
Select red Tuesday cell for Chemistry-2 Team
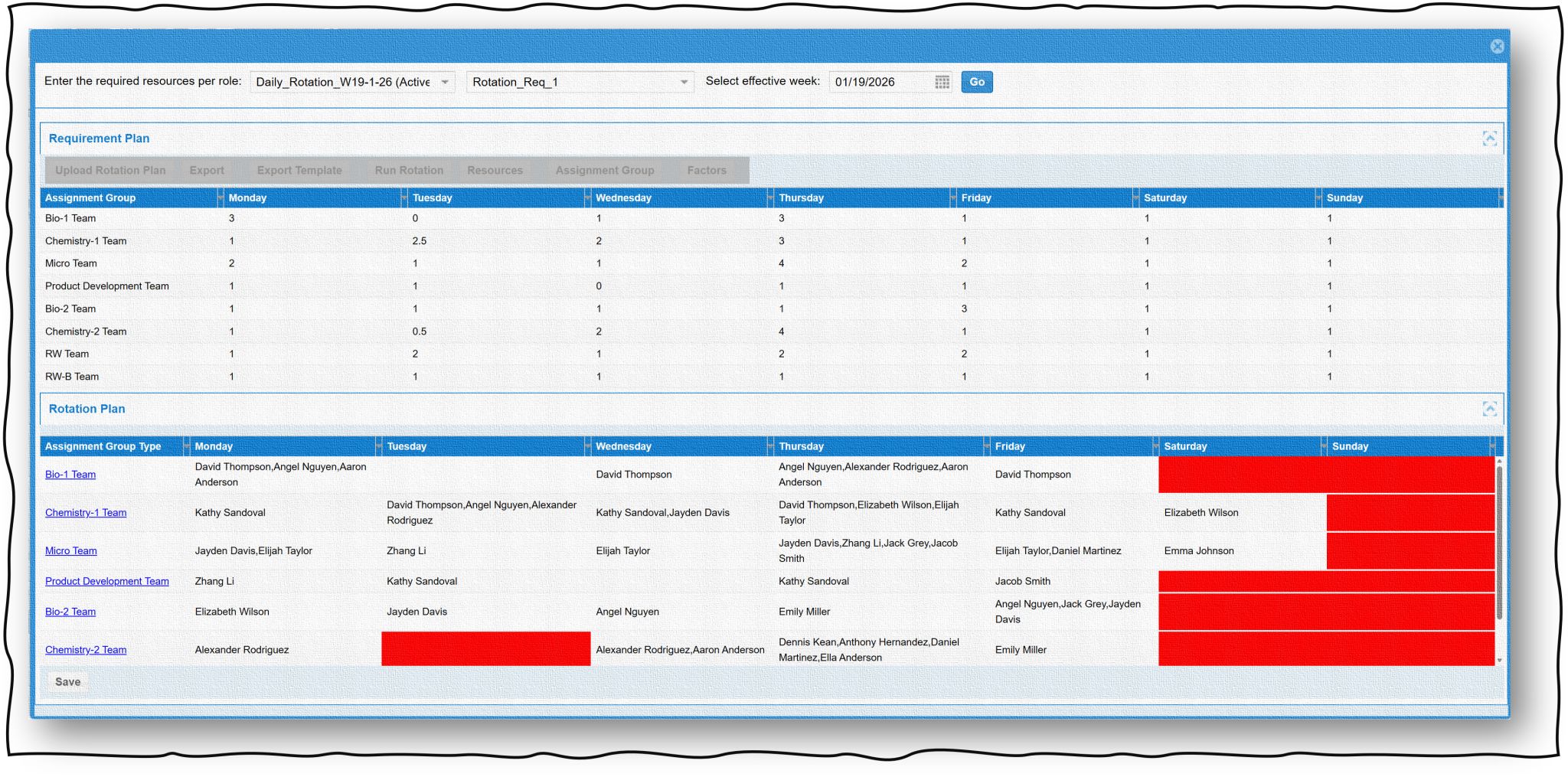(485, 648)
